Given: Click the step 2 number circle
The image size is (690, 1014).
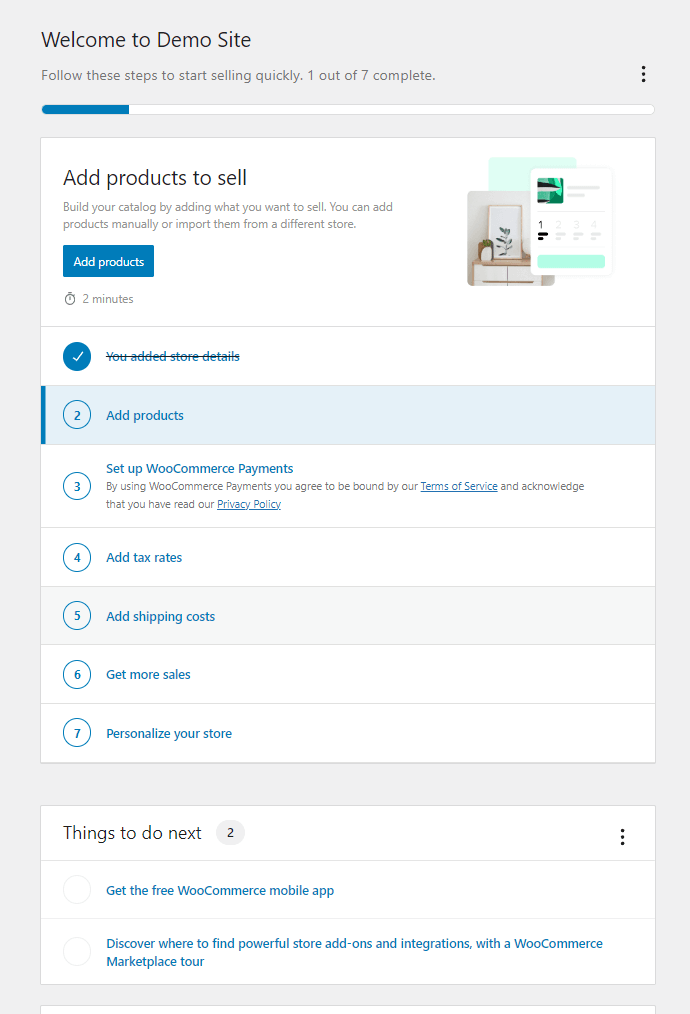Looking at the screenshot, I should [77, 415].
